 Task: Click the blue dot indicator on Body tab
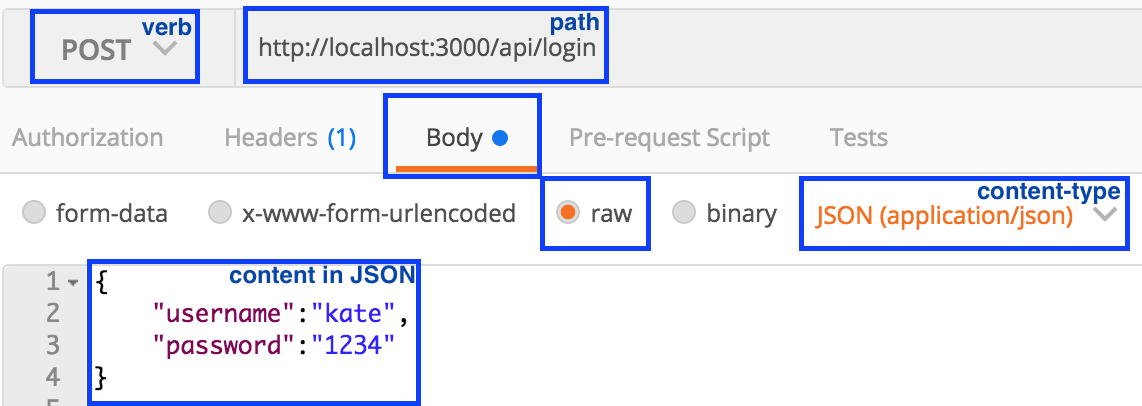[500, 138]
